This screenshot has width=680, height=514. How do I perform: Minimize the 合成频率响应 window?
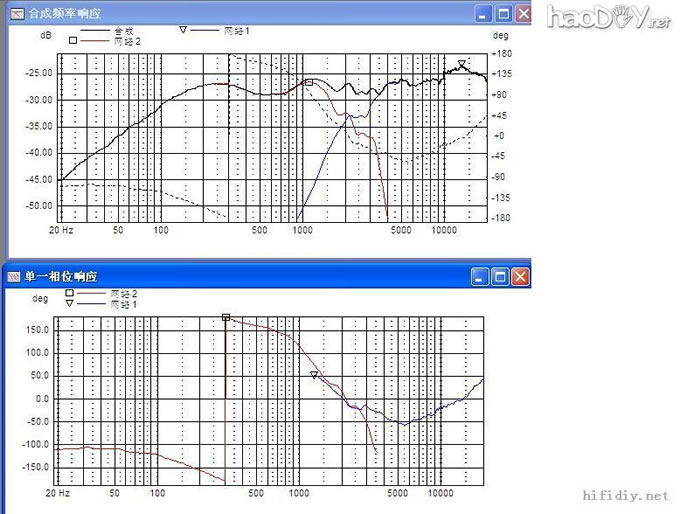[483, 14]
